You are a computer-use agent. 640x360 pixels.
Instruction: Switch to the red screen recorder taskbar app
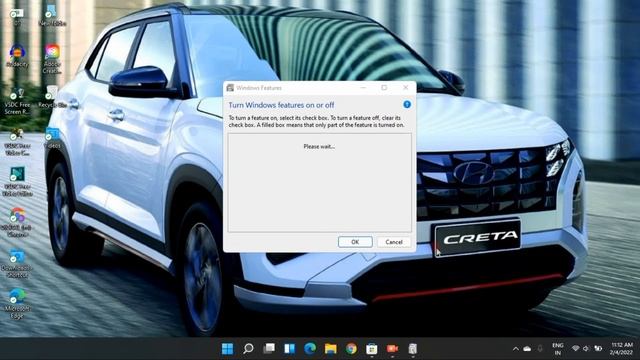click(392, 349)
